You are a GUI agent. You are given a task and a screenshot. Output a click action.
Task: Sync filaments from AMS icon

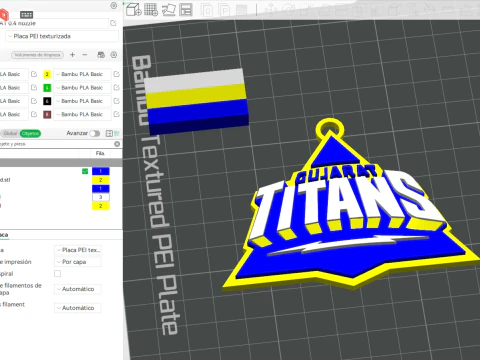(101, 55)
